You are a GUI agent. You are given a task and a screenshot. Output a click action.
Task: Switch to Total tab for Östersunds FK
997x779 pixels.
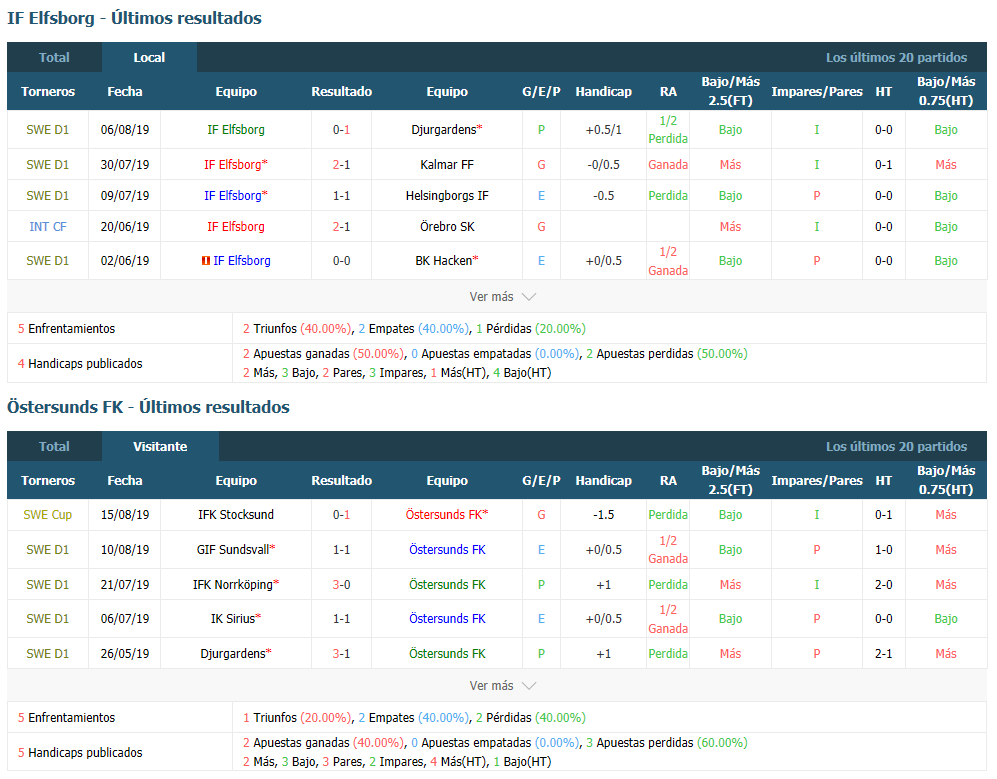[x=54, y=446]
